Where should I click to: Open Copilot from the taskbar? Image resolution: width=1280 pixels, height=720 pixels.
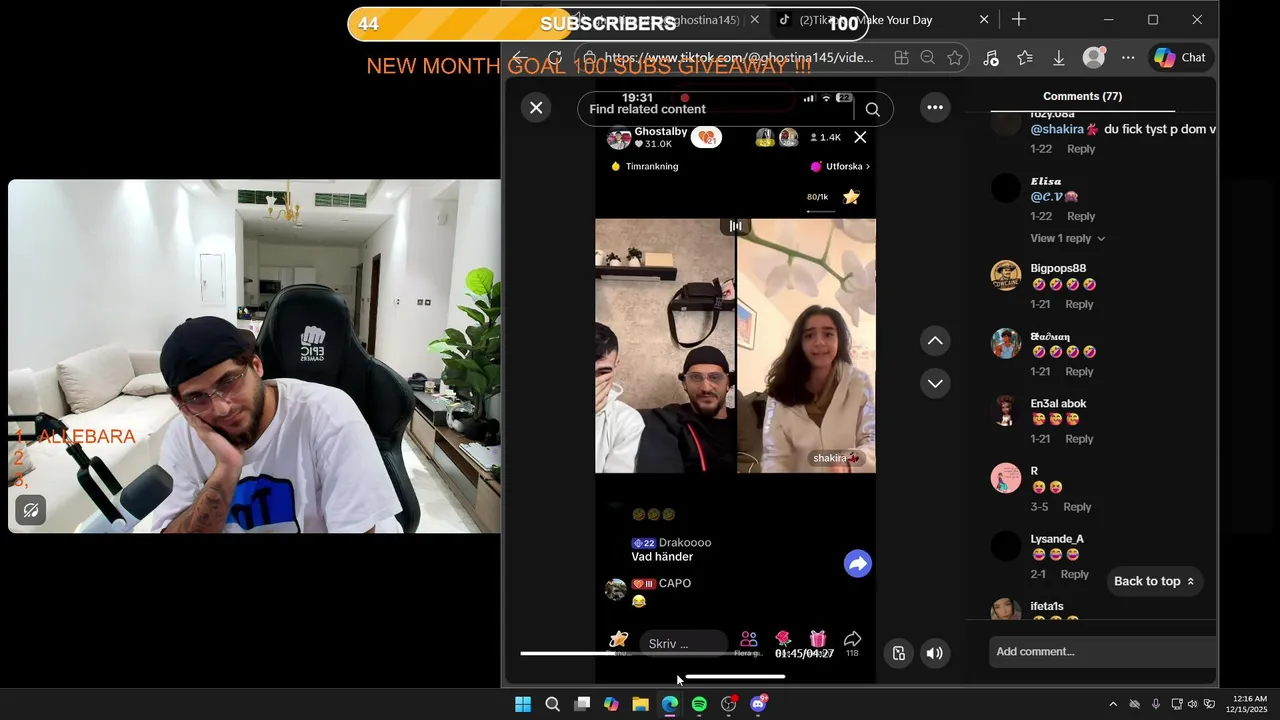point(611,704)
